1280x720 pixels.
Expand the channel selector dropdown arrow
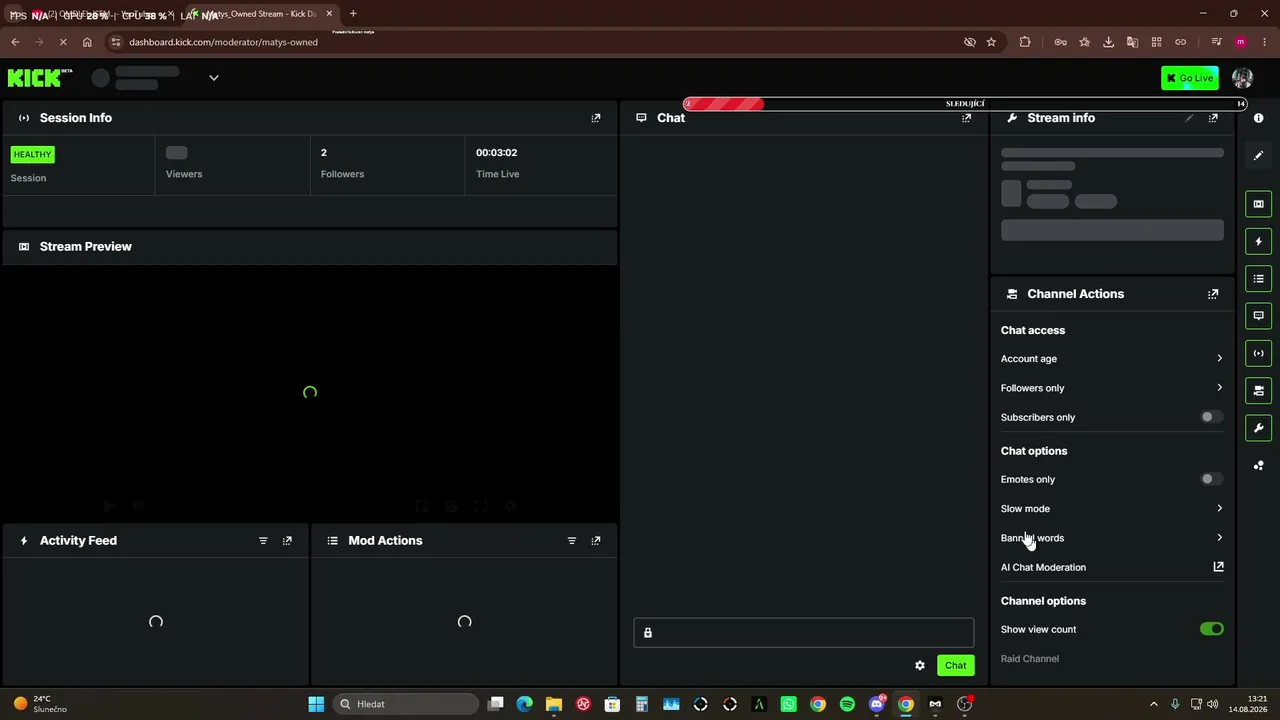tap(214, 78)
